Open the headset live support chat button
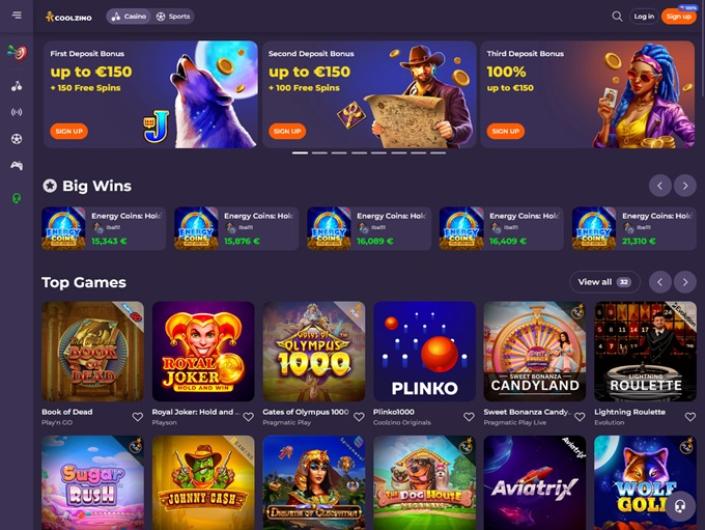 (680, 506)
